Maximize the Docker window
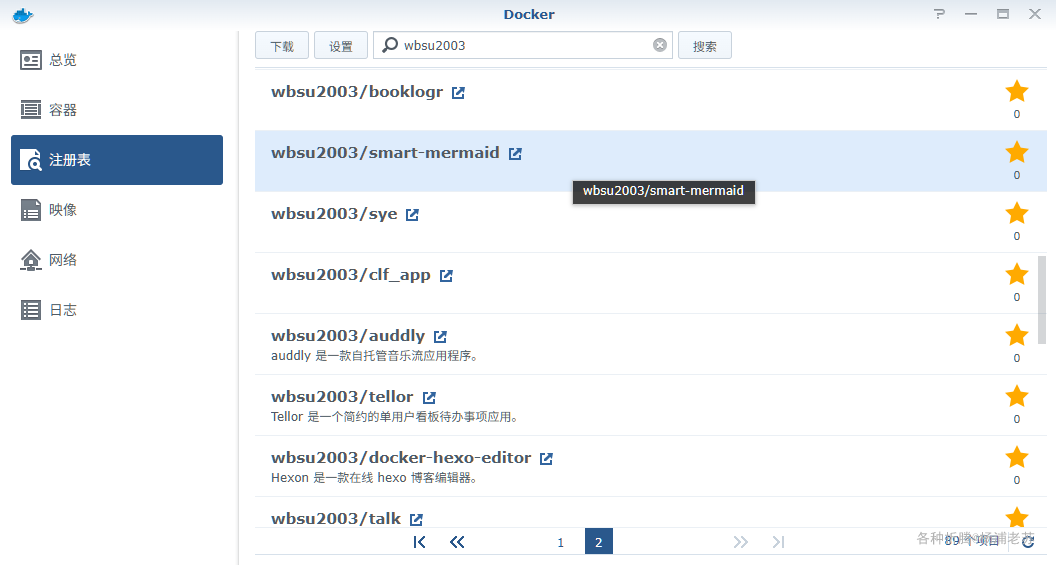Screen dimensions: 1056x565 1003,13
